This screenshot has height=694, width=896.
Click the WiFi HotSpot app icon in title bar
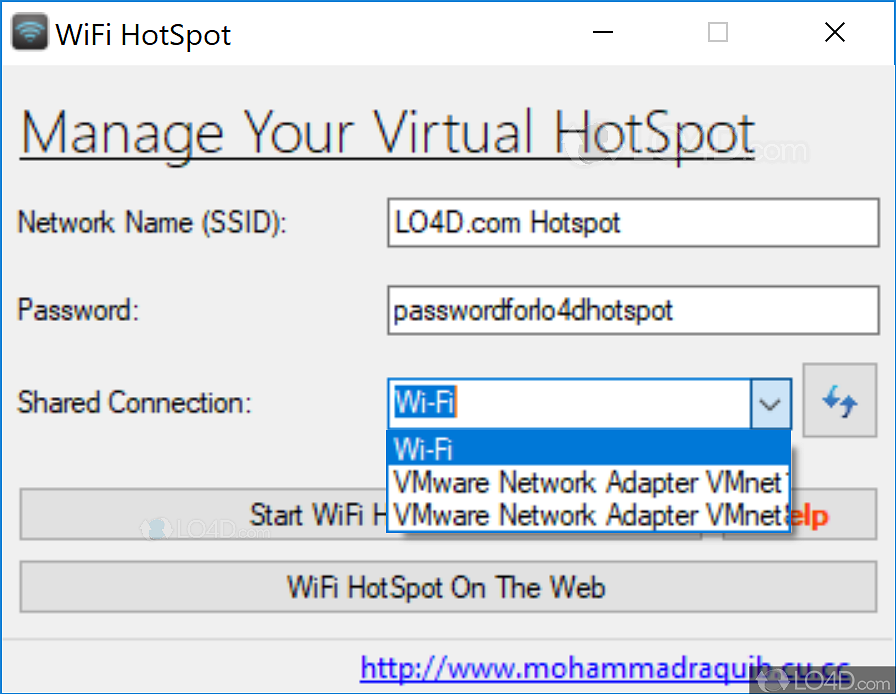pos(30,32)
